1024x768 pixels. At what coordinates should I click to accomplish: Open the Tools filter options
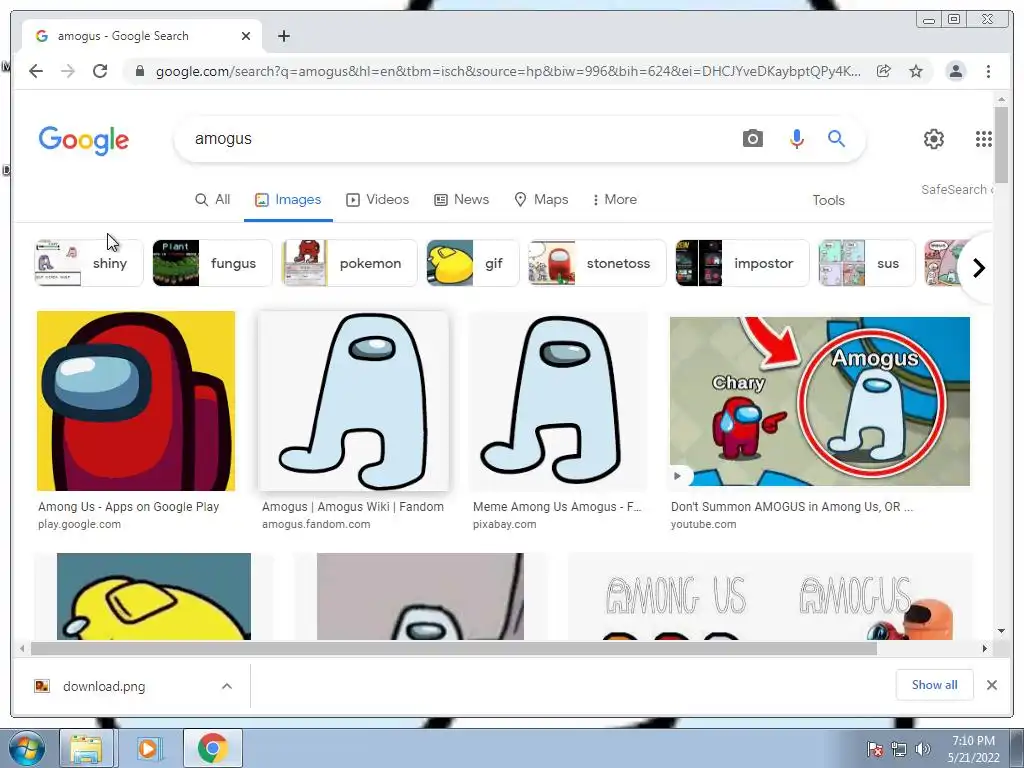(x=828, y=200)
